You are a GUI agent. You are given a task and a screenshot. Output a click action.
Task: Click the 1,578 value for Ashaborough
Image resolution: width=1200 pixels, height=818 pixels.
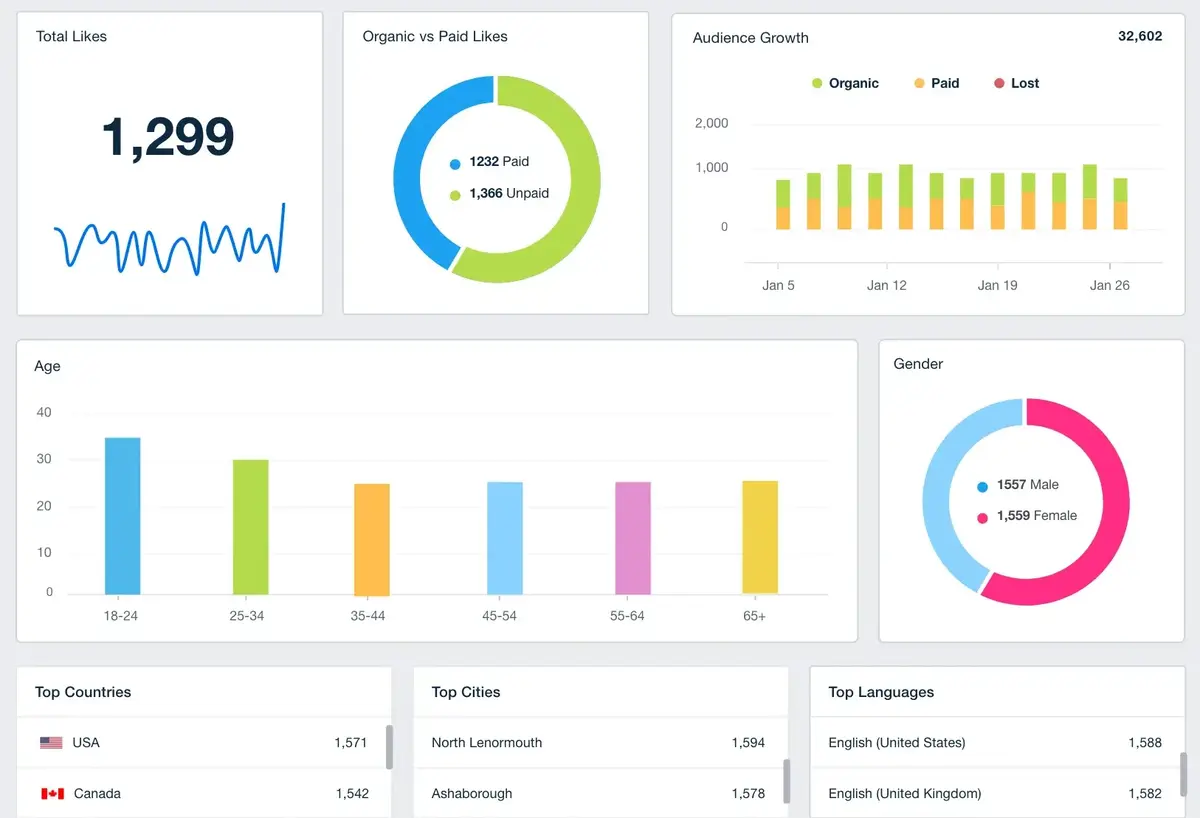tap(748, 794)
